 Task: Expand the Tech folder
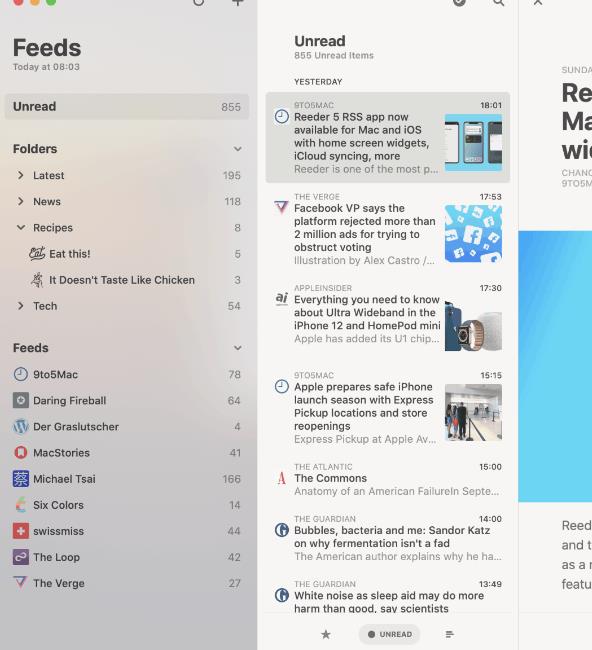(x=21, y=306)
